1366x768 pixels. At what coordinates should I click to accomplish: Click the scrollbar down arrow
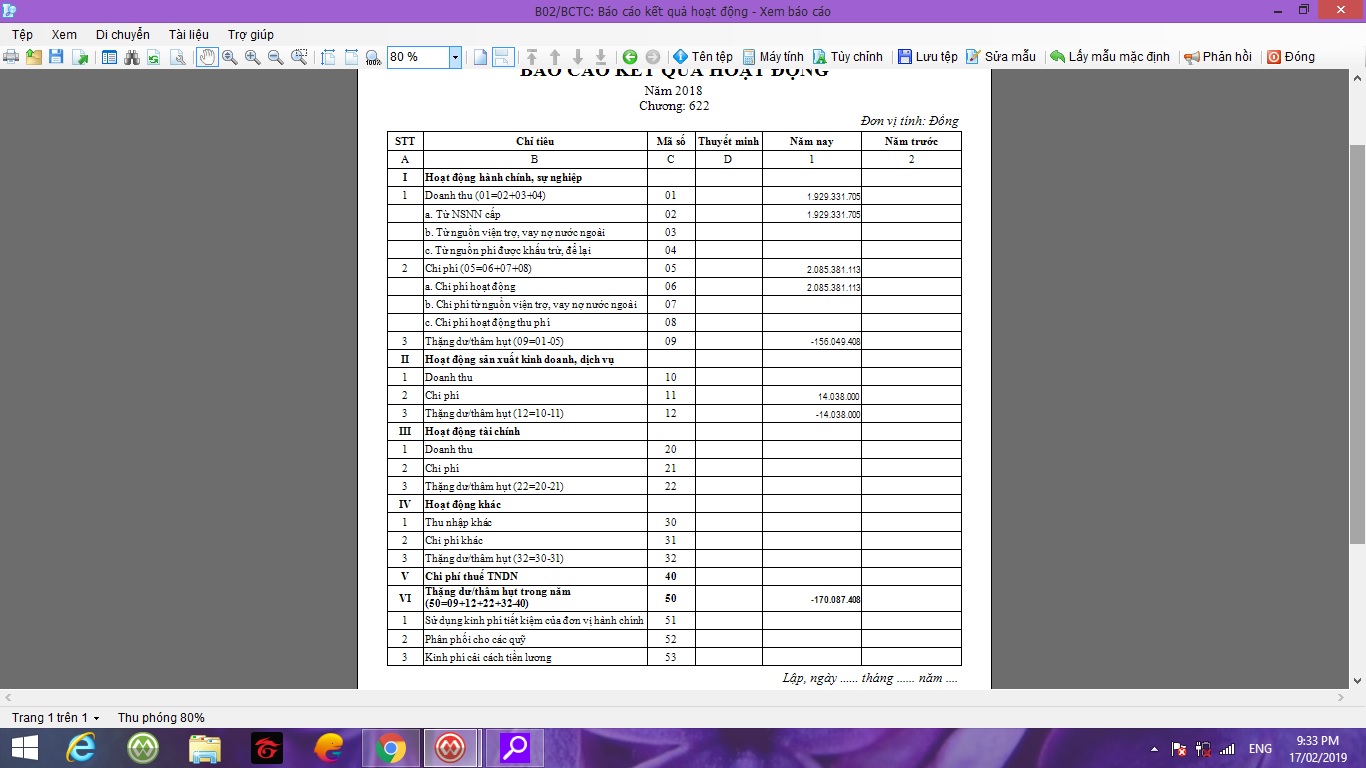1357,681
